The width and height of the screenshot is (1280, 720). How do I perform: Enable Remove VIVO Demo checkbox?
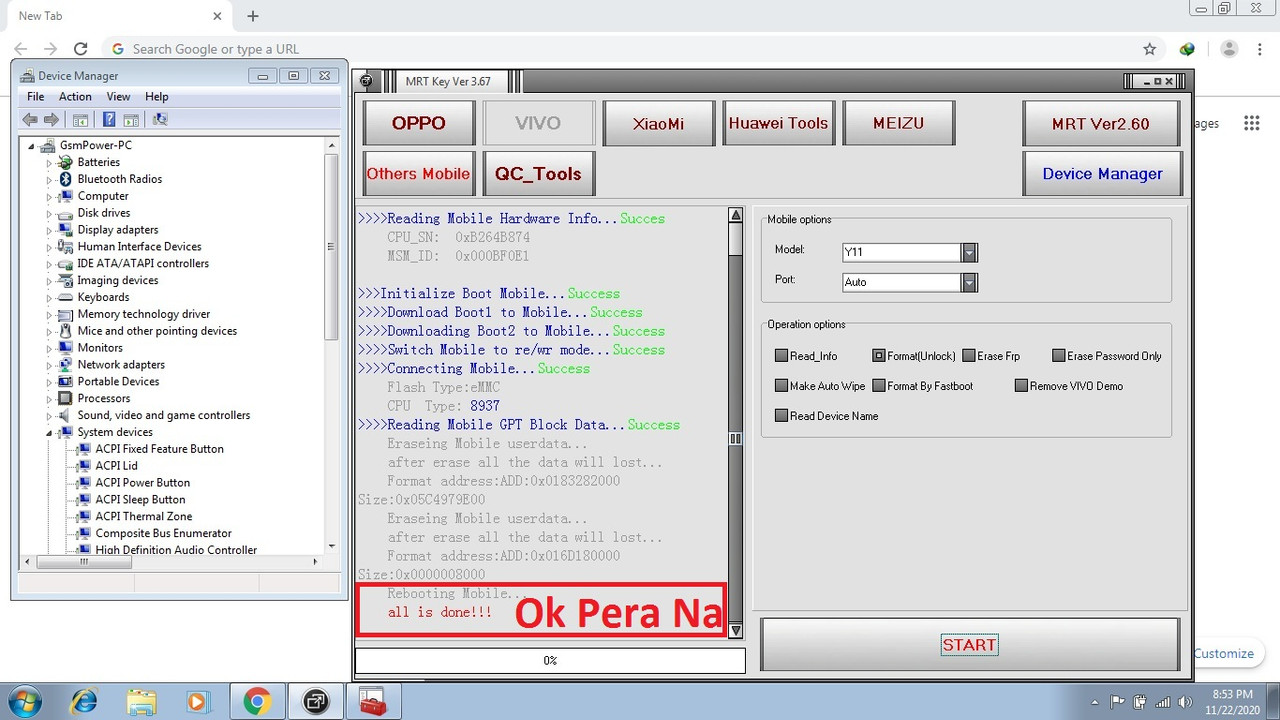(1021, 386)
